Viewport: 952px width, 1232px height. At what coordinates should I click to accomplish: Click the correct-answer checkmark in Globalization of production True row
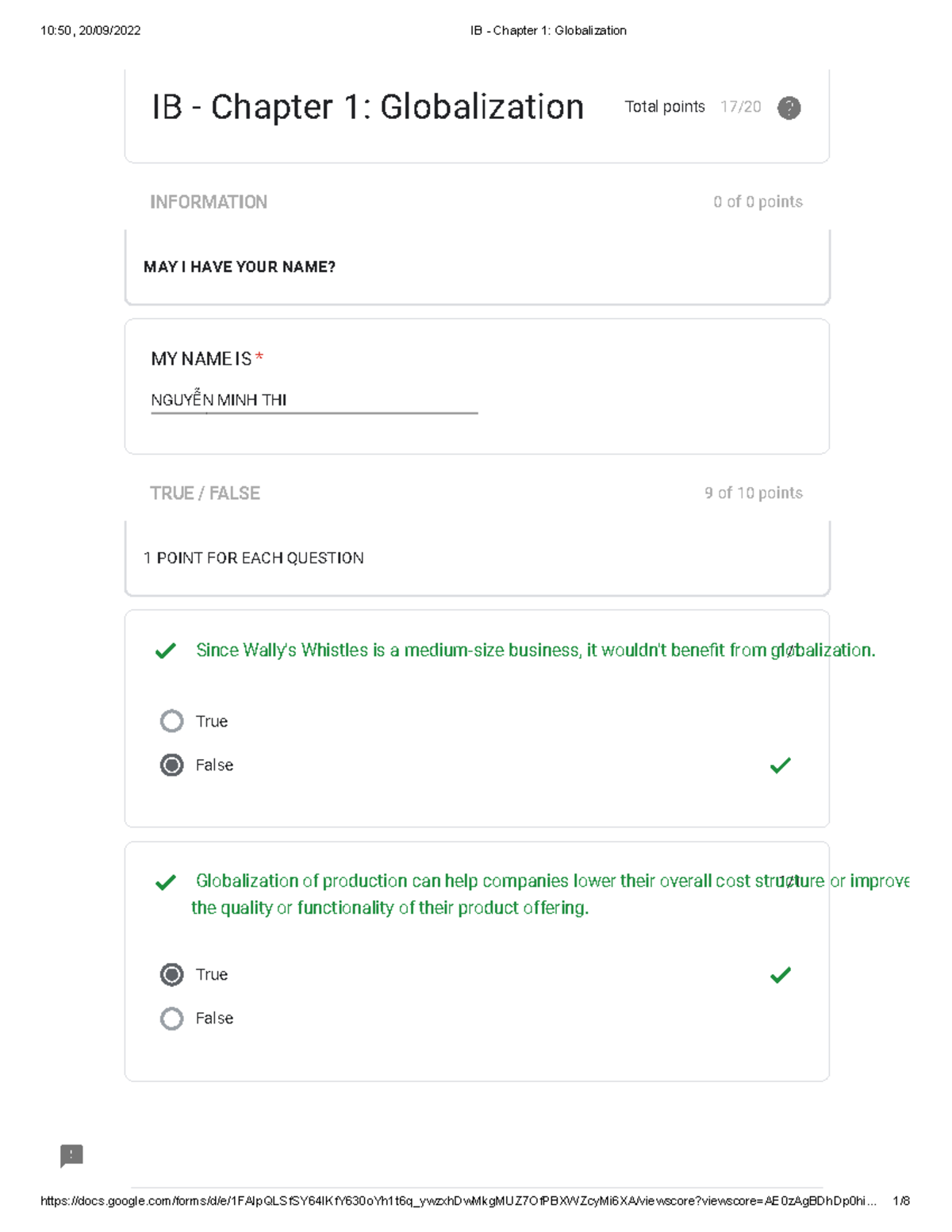point(781,975)
